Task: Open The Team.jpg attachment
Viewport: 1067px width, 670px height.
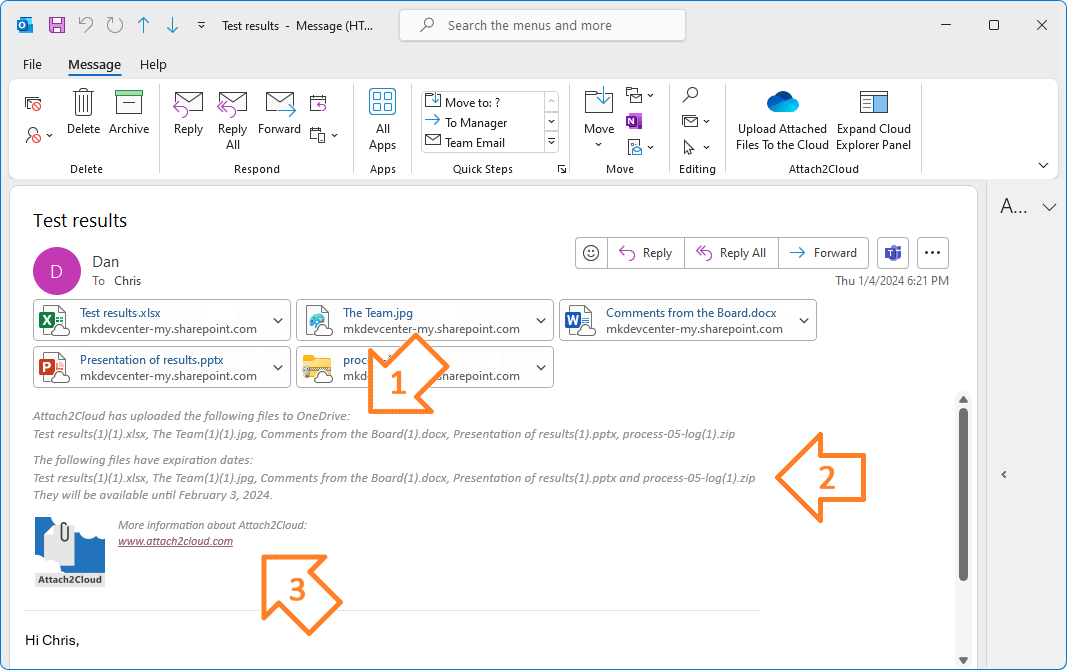Action: [412, 320]
